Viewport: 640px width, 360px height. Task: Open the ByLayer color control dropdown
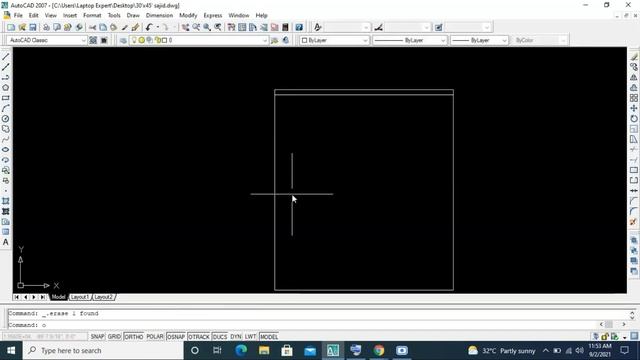(x=365, y=40)
